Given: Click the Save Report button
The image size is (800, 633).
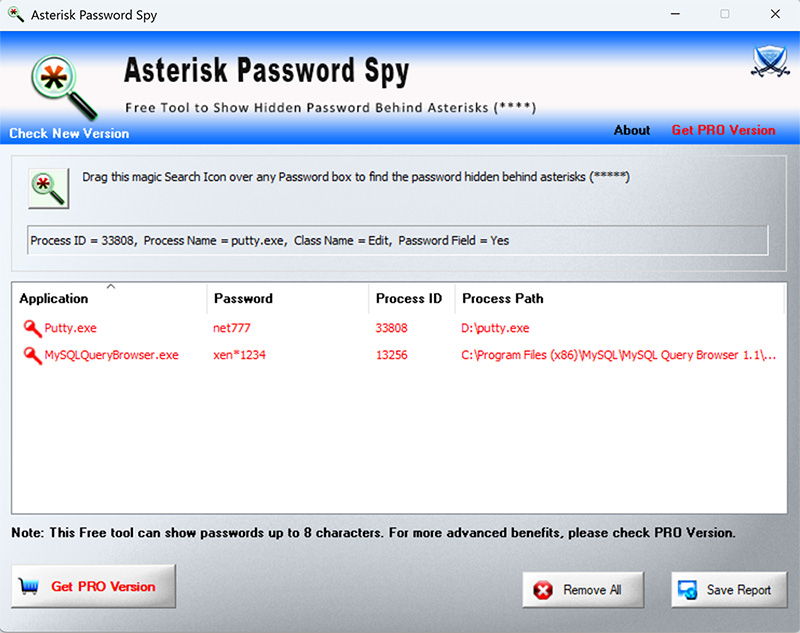Looking at the screenshot, I should pos(729,590).
